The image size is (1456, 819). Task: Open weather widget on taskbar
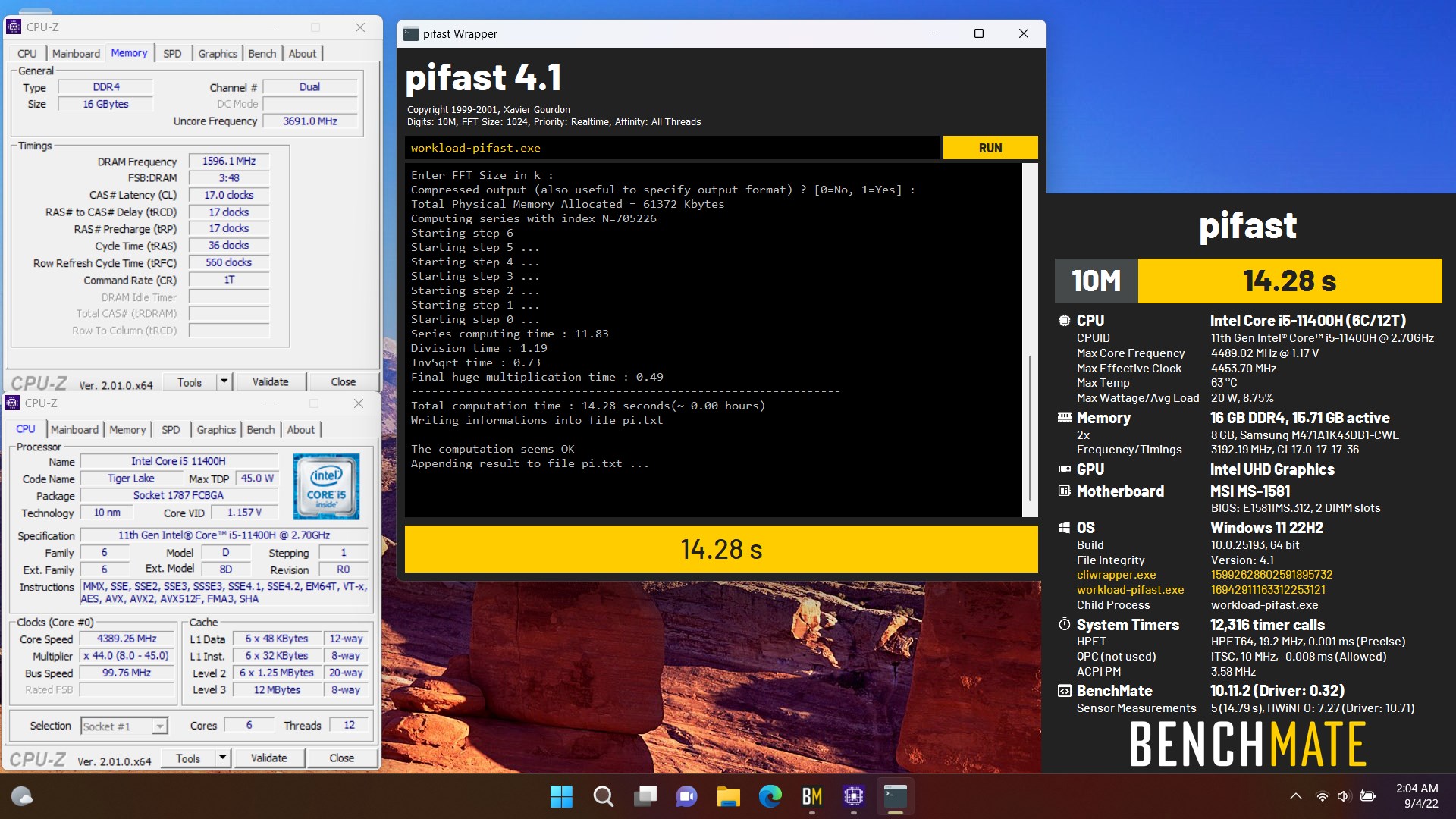tap(22, 796)
